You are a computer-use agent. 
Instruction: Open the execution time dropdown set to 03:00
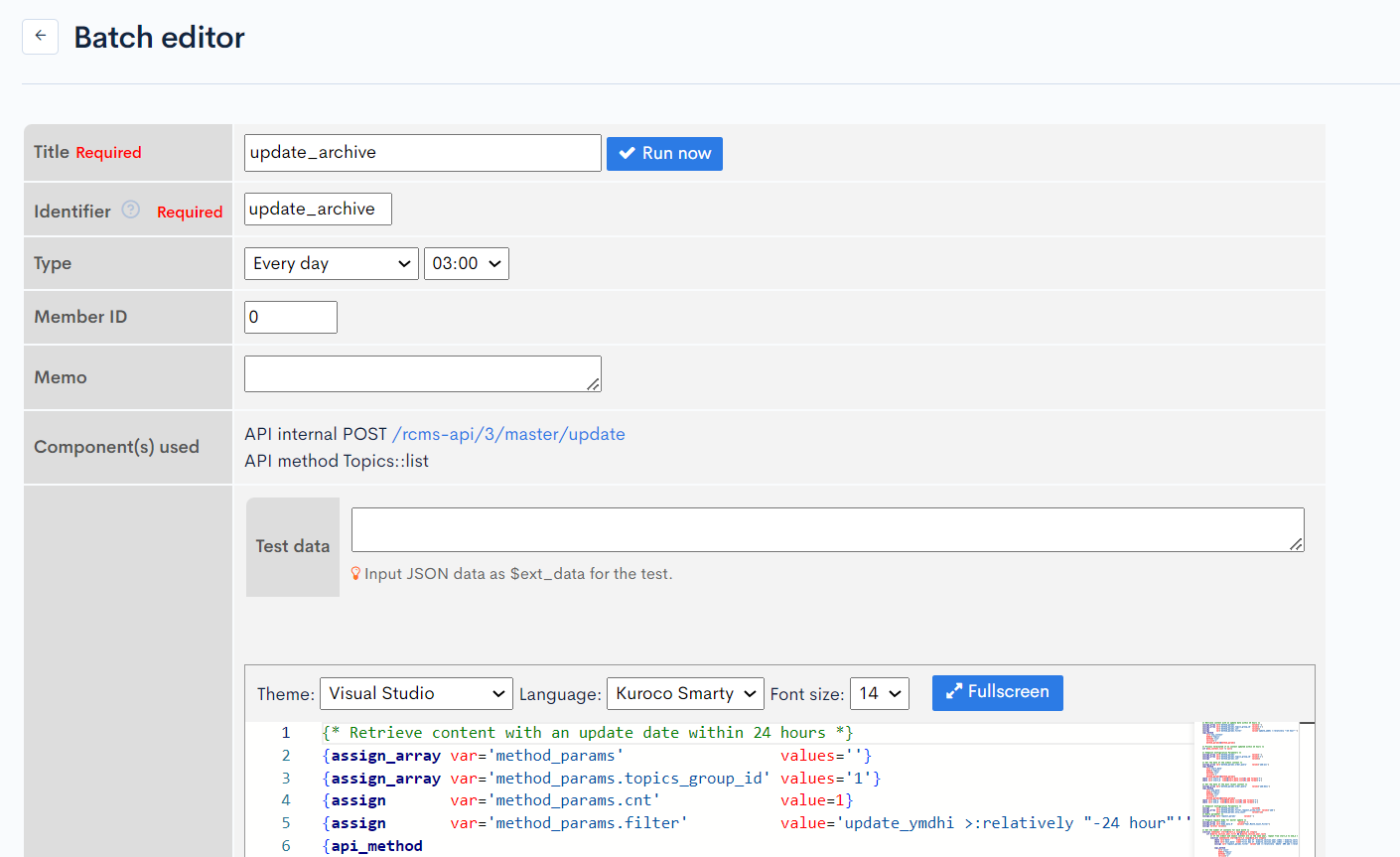467,263
